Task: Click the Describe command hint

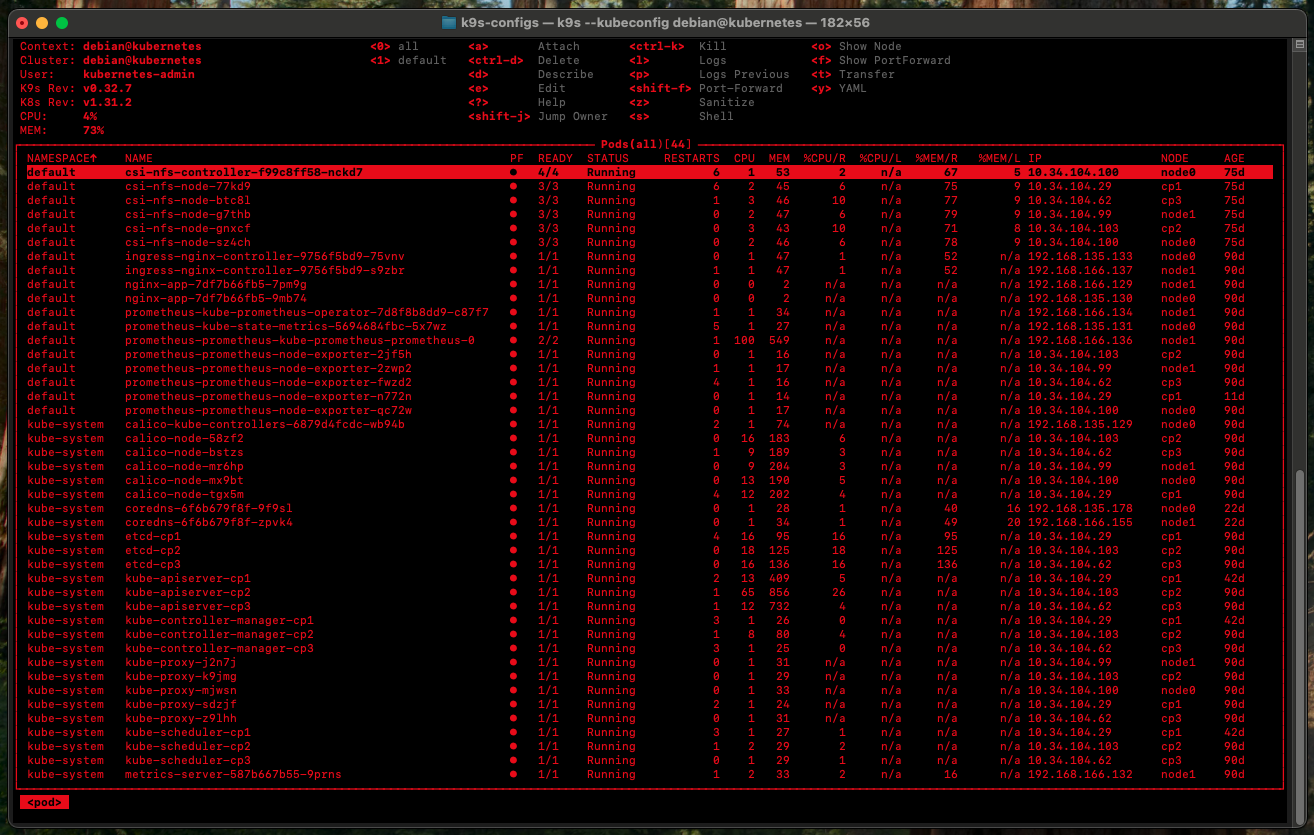Action: 565,74
